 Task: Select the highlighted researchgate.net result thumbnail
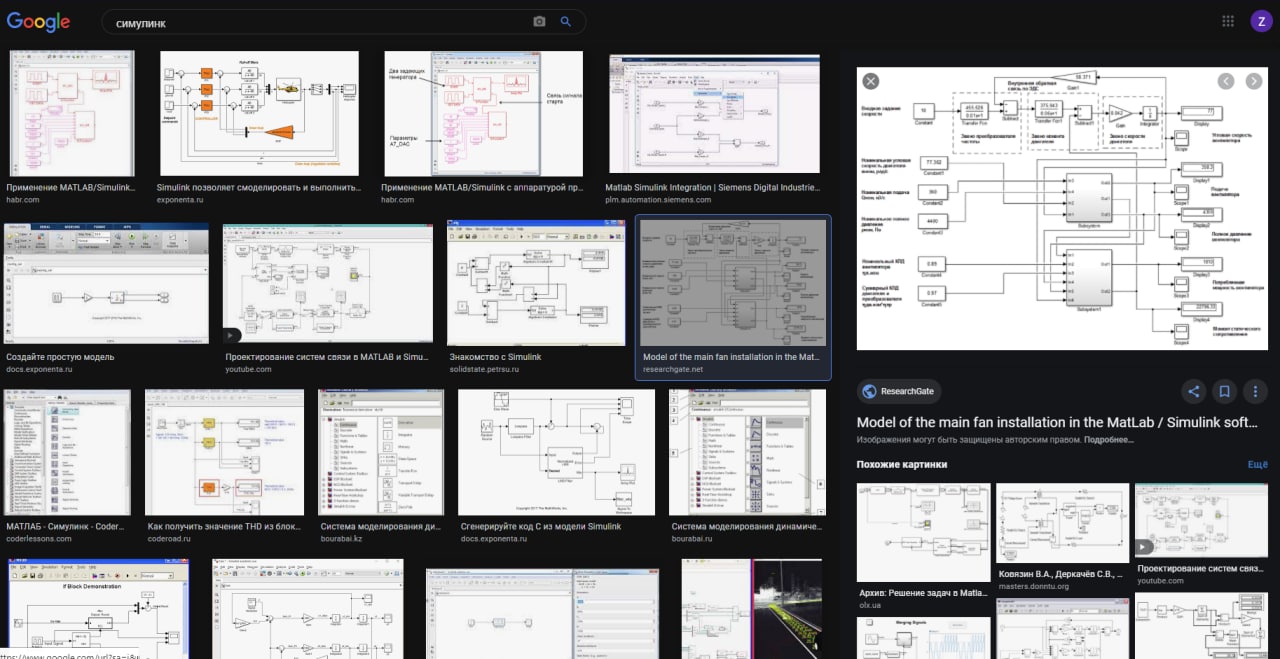734,283
